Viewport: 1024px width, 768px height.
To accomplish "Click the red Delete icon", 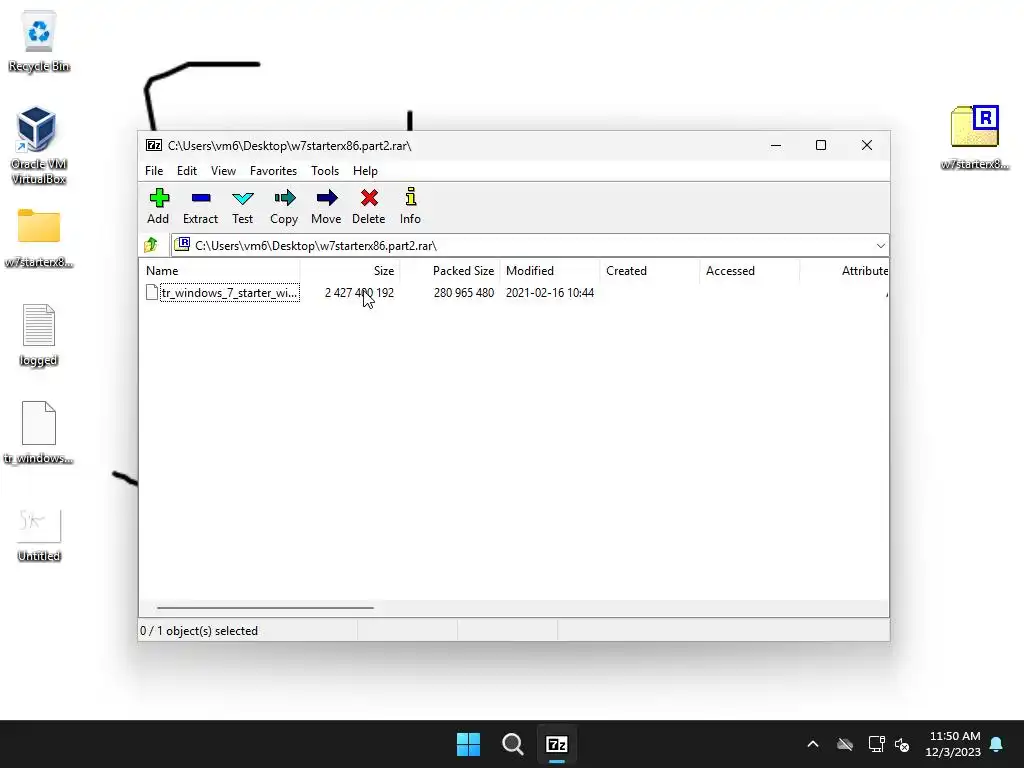I will coord(369,198).
